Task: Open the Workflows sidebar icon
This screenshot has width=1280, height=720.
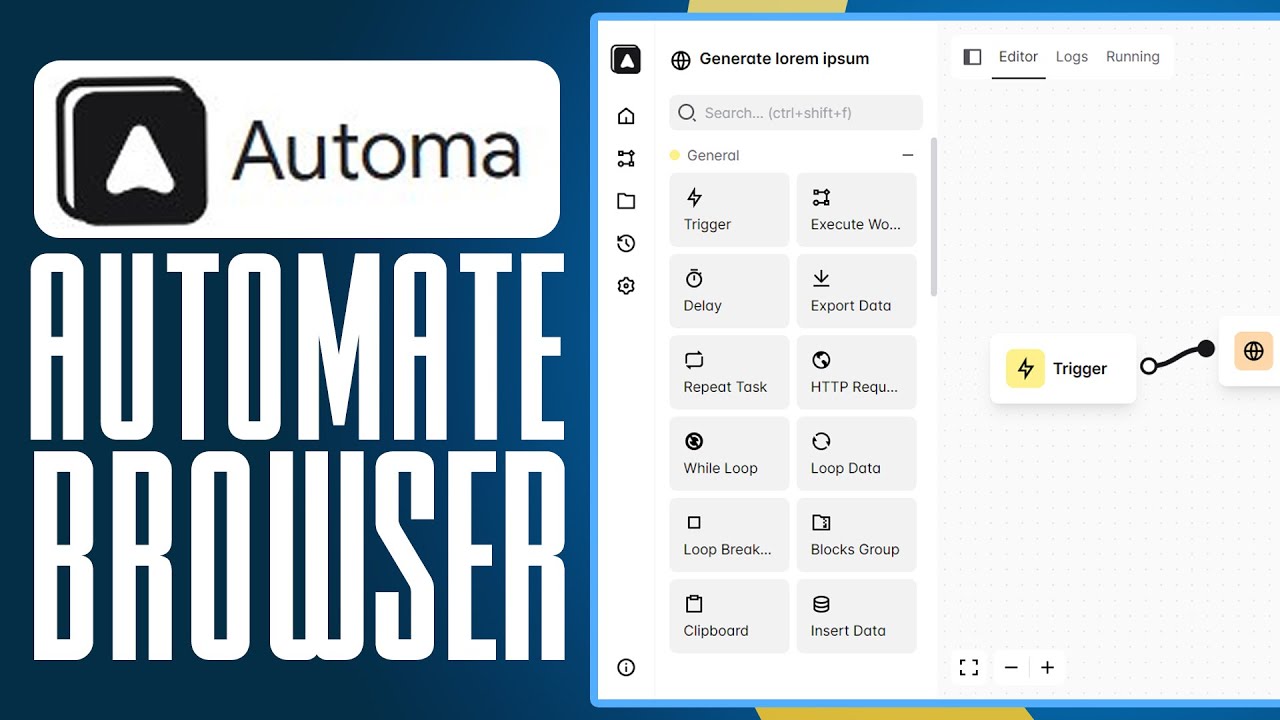Action: tap(626, 158)
